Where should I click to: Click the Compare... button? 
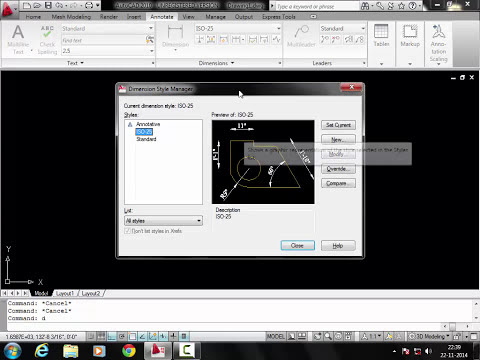338,183
